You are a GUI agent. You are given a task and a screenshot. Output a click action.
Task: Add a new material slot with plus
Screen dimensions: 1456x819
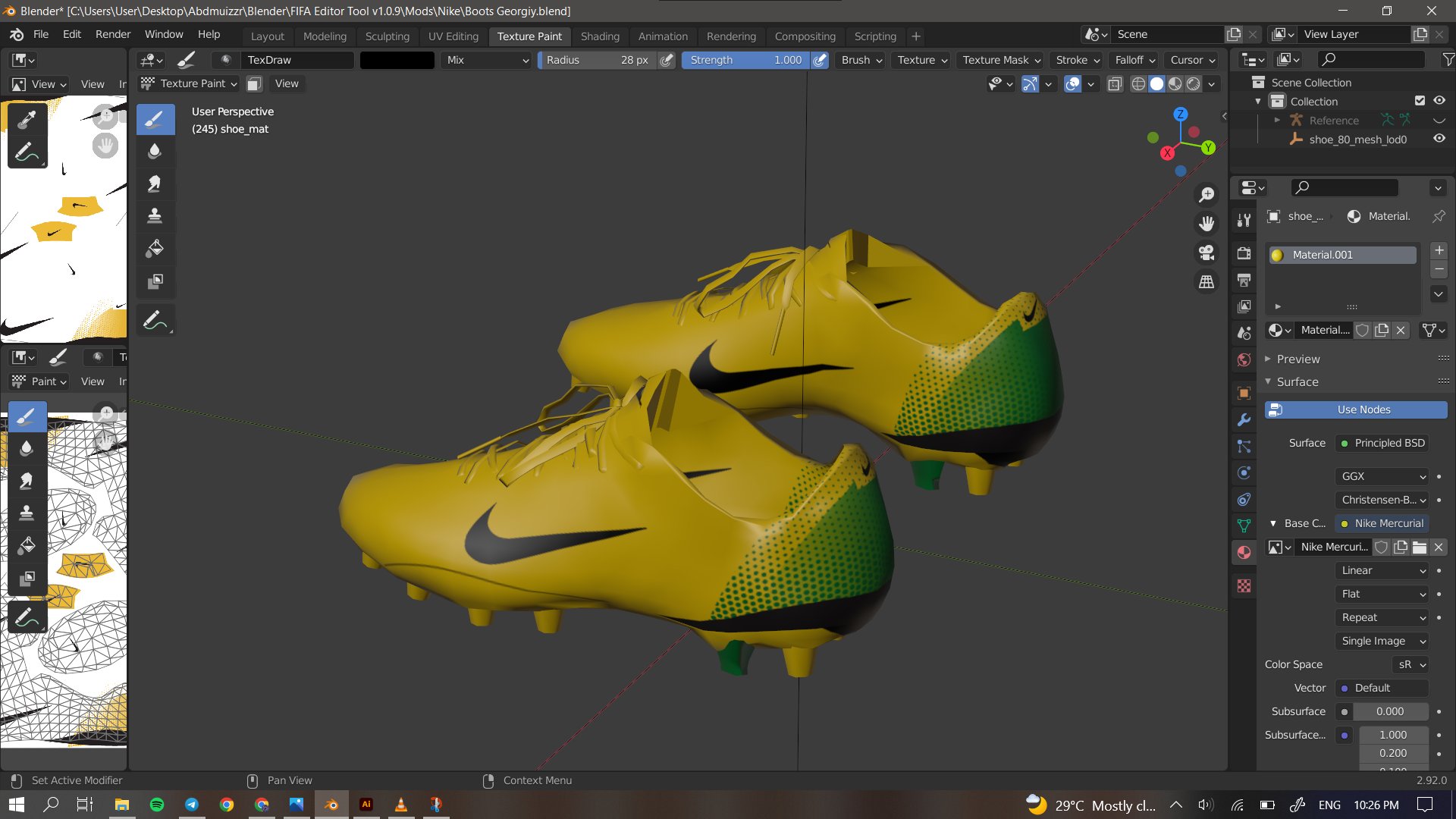[1439, 250]
